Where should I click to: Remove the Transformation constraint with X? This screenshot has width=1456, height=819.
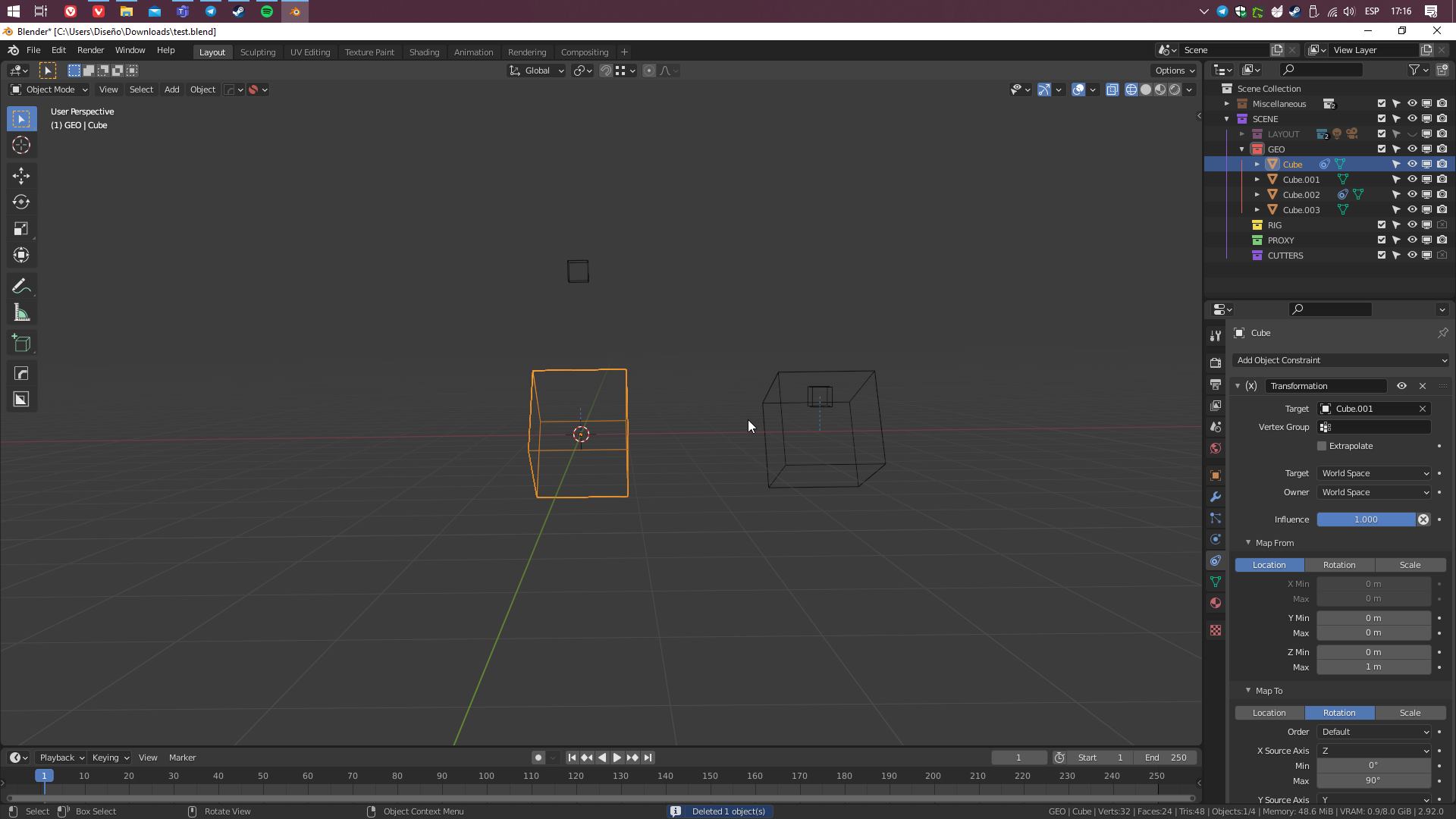pyautogui.click(x=1422, y=386)
